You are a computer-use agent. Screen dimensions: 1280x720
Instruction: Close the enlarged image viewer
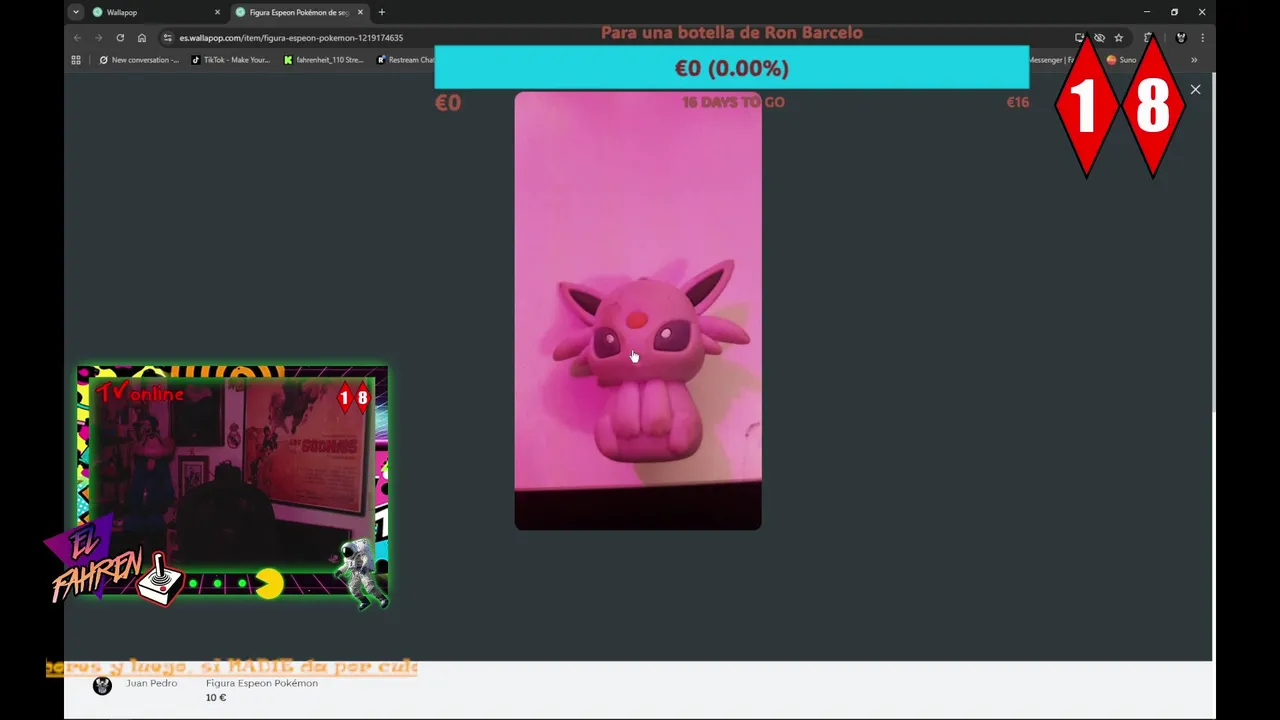(x=1195, y=90)
